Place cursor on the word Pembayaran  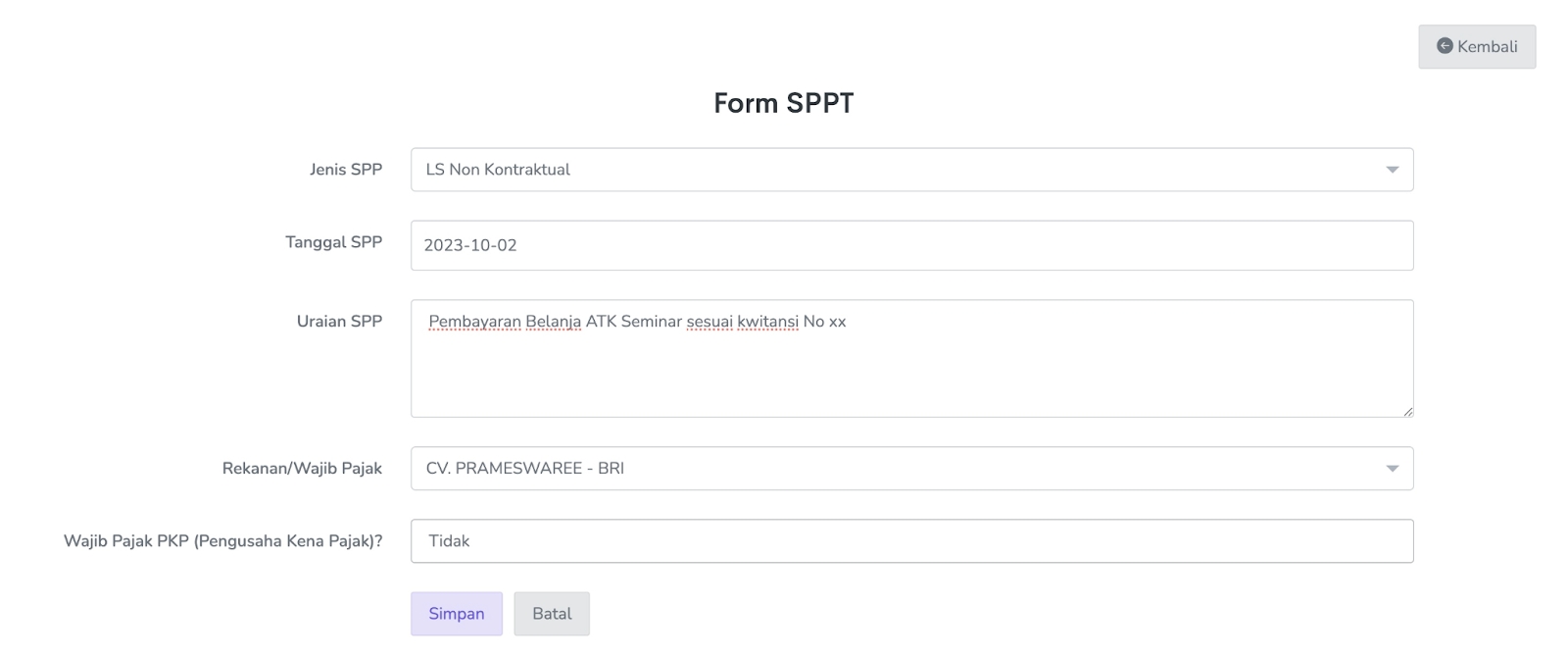click(475, 322)
